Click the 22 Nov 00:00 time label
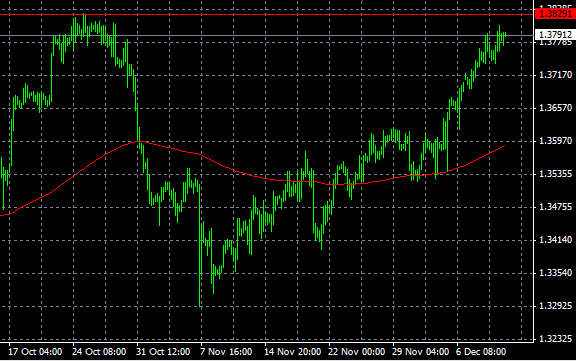Viewport: 576px width, 361px height. pos(356,352)
